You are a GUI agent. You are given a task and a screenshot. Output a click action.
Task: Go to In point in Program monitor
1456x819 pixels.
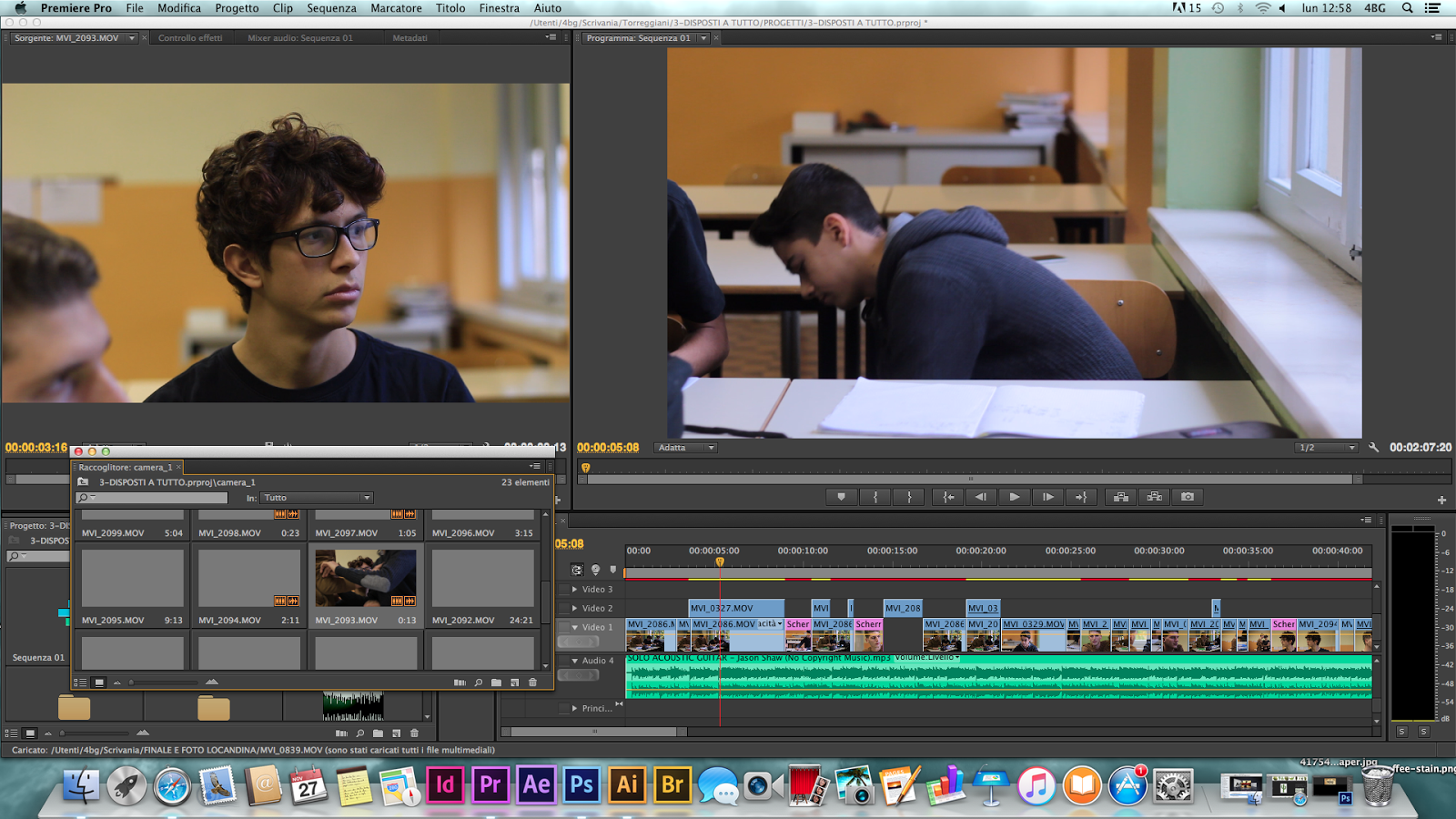click(x=948, y=497)
